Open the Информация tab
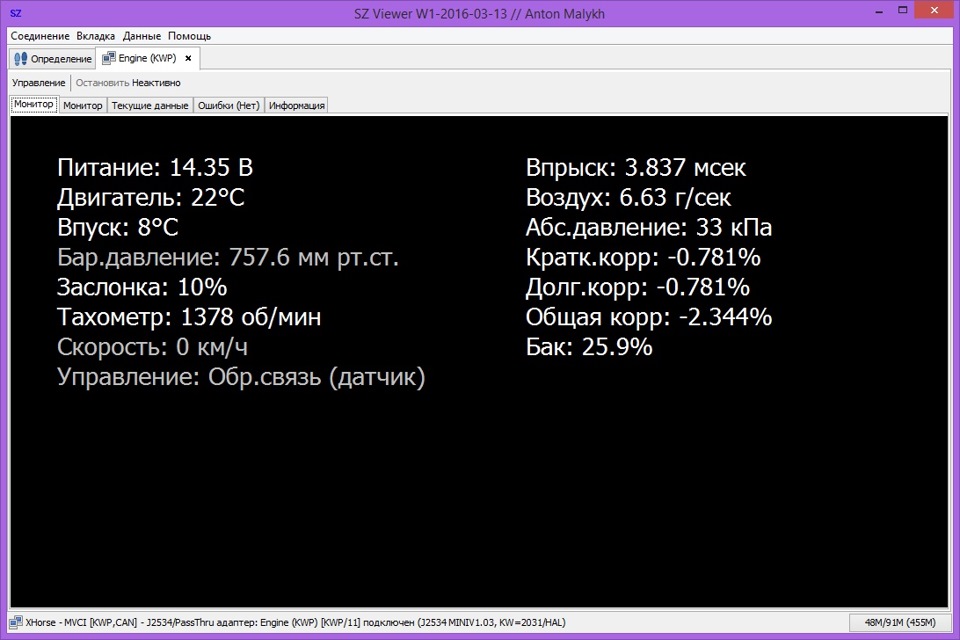The width and height of the screenshot is (960, 640). click(x=296, y=105)
